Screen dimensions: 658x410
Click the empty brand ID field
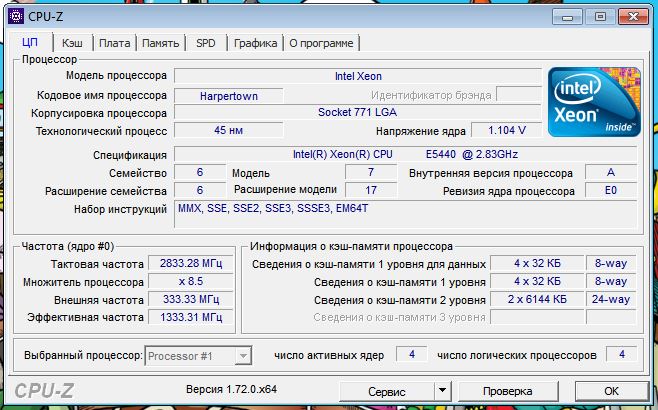519,94
